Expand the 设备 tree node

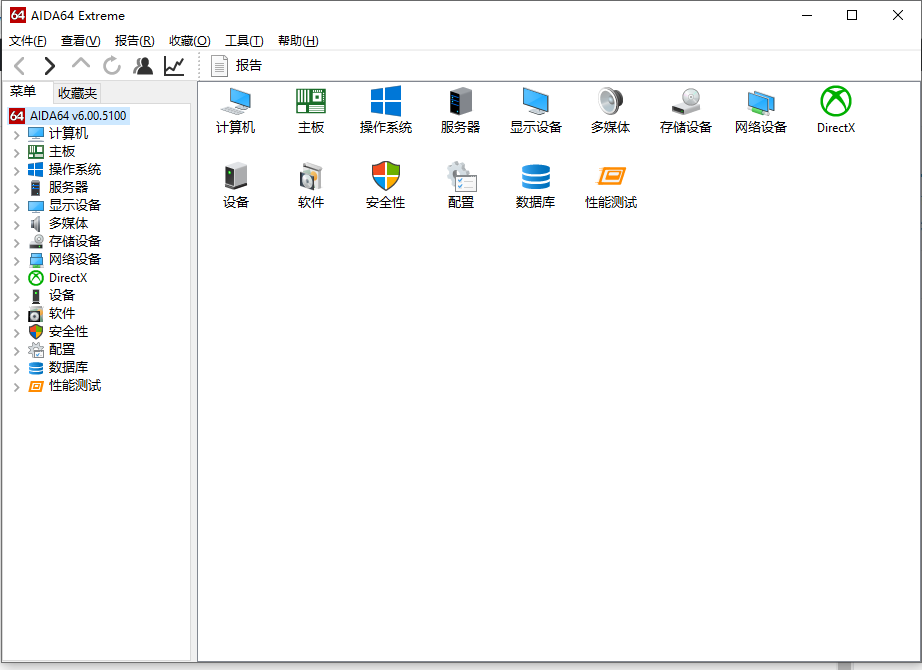click(x=16, y=296)
